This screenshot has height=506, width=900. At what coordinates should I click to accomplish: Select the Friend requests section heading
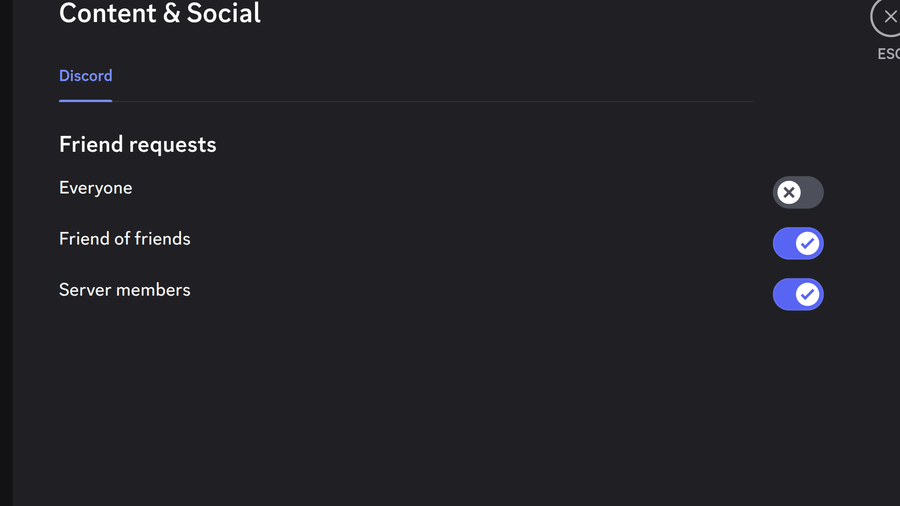point(138,145)
